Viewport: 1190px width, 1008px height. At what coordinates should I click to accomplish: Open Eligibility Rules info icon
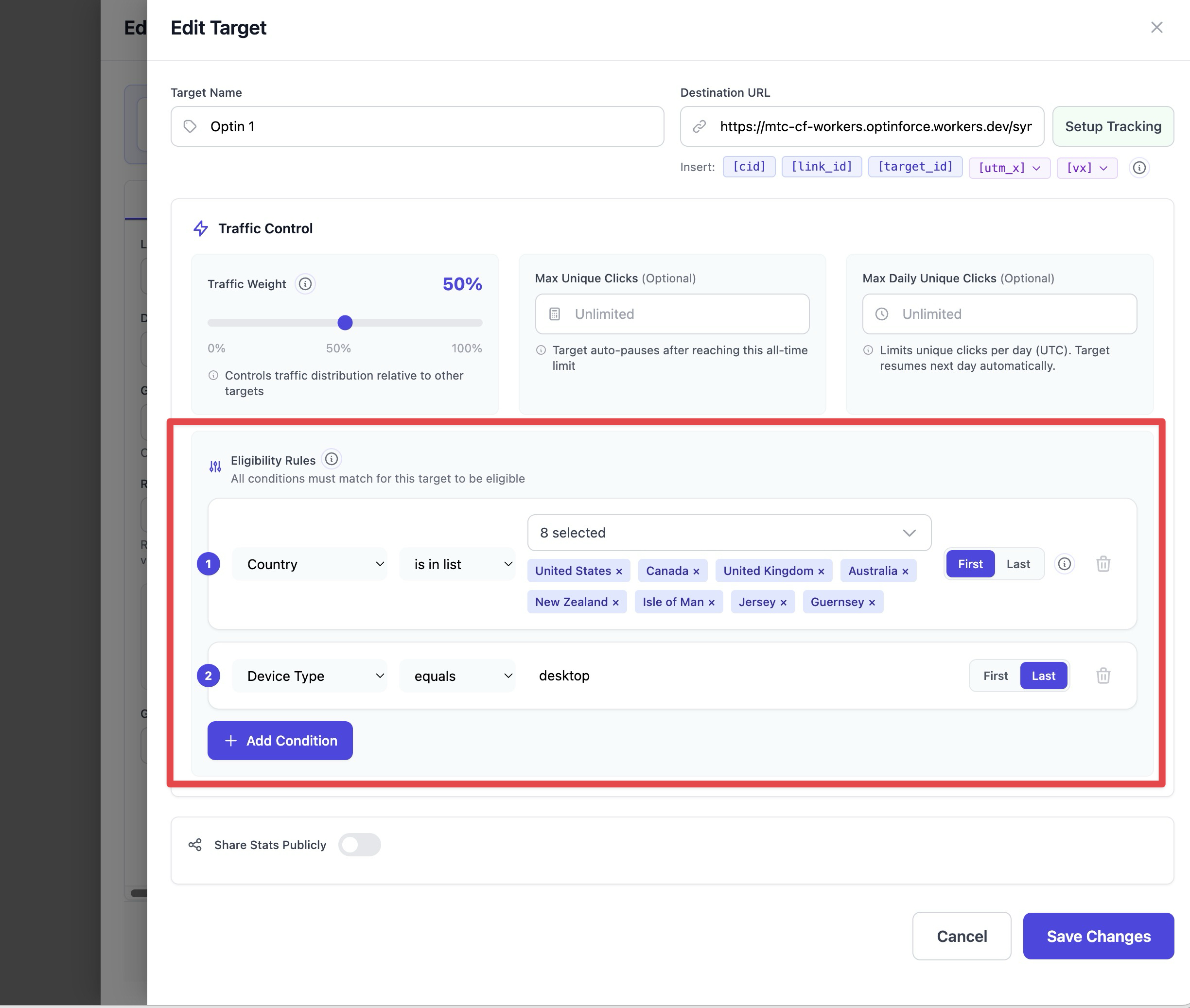point(332,459)
